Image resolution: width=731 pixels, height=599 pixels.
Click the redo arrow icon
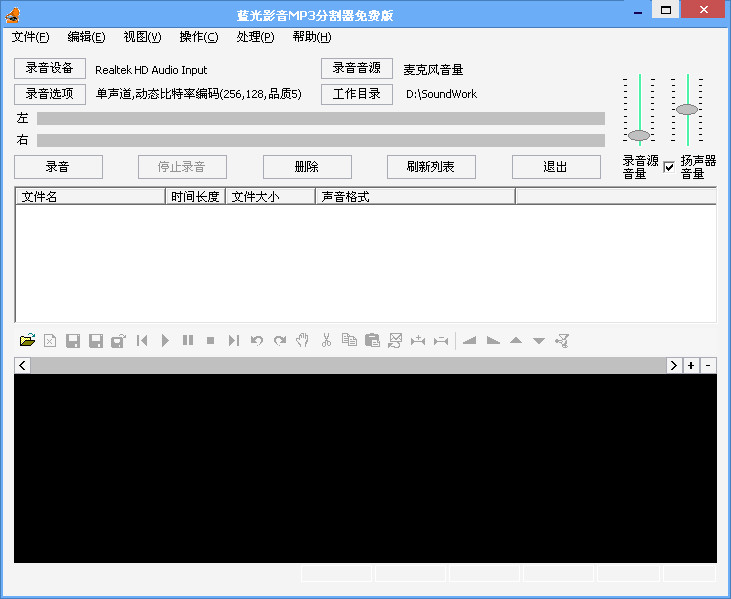coord(280,341)
